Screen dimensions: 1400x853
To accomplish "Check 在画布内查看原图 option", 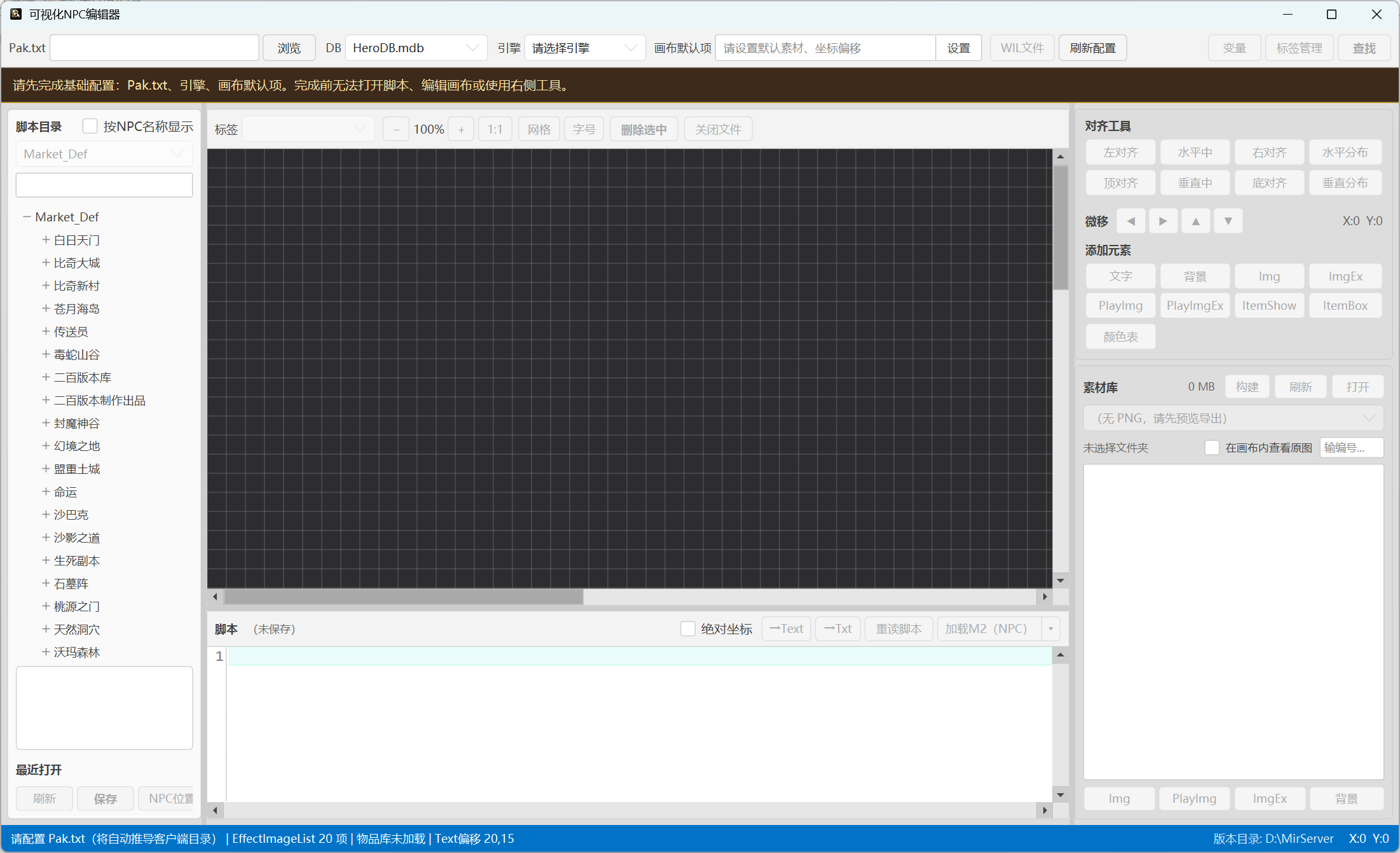I will (x=1212, y=448).
